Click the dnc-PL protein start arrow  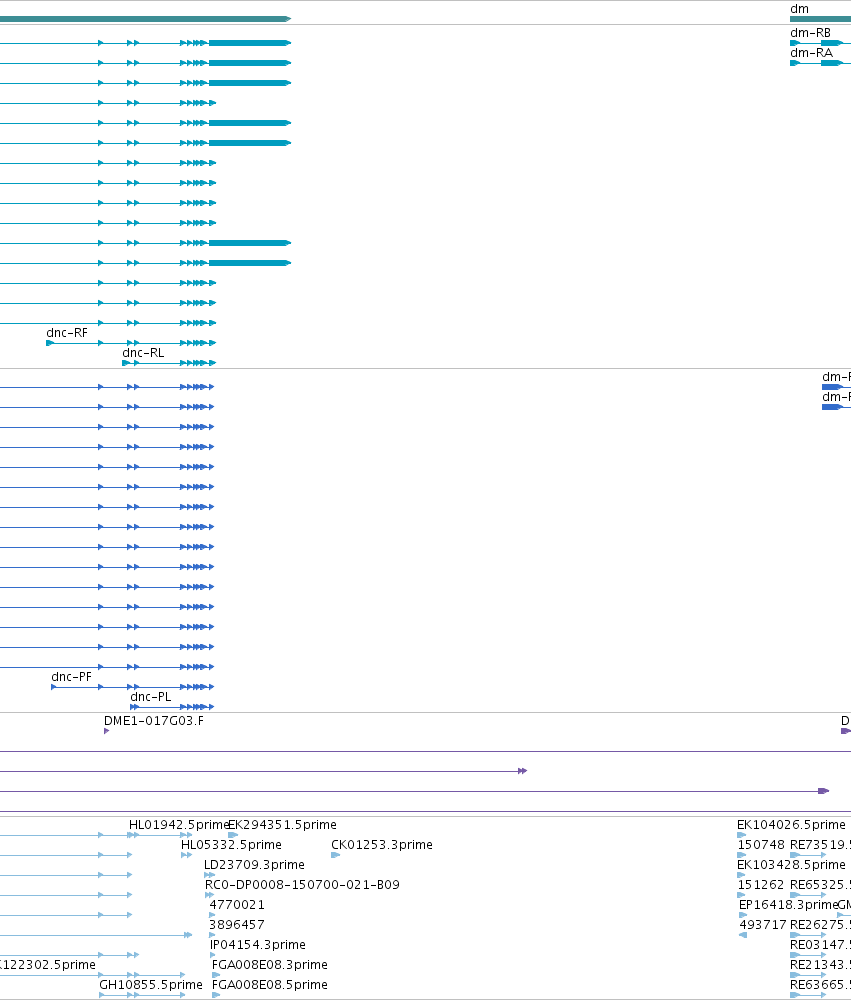click(134, 707)
